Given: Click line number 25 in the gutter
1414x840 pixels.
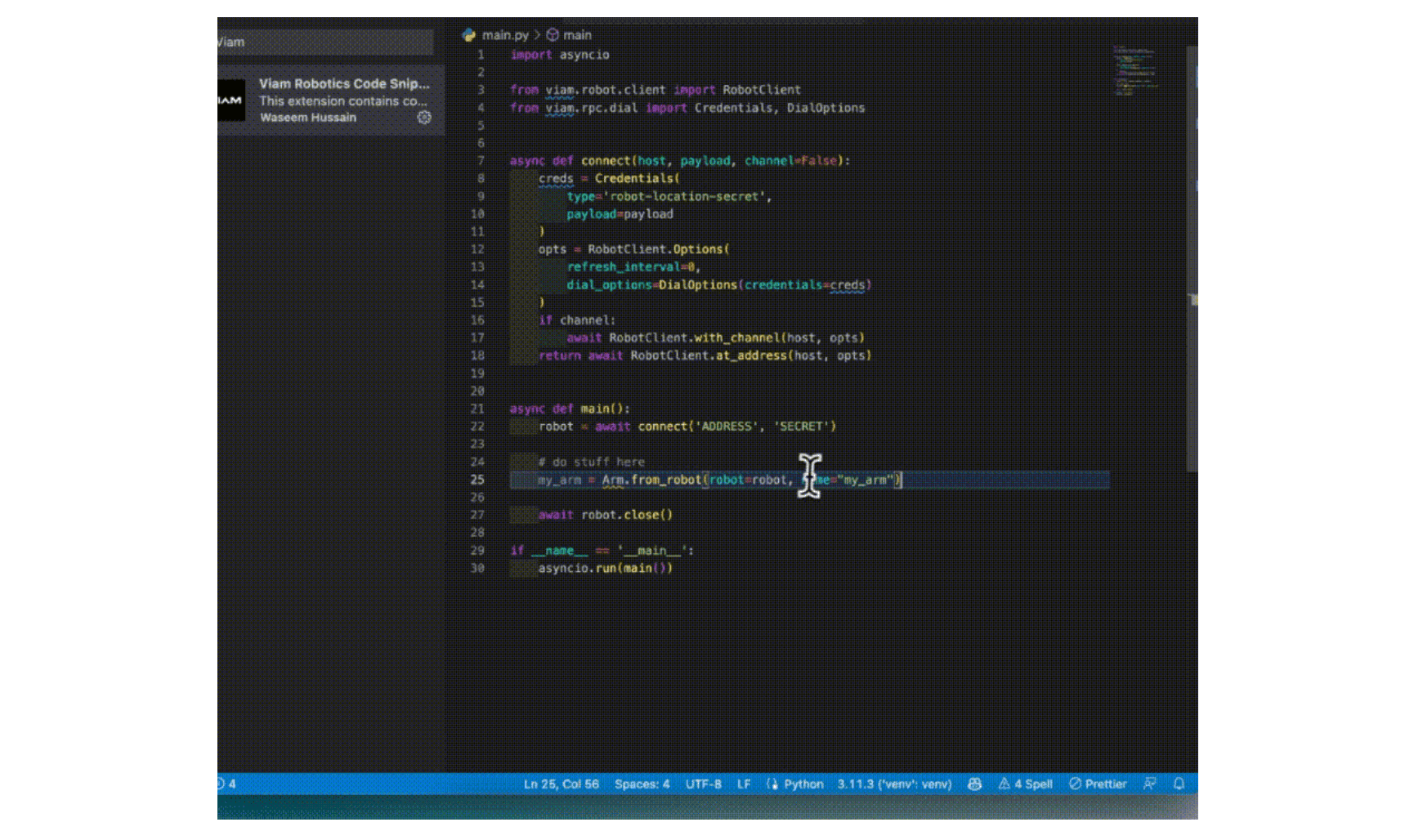Looking at the screenshot, I should (477, 480).
